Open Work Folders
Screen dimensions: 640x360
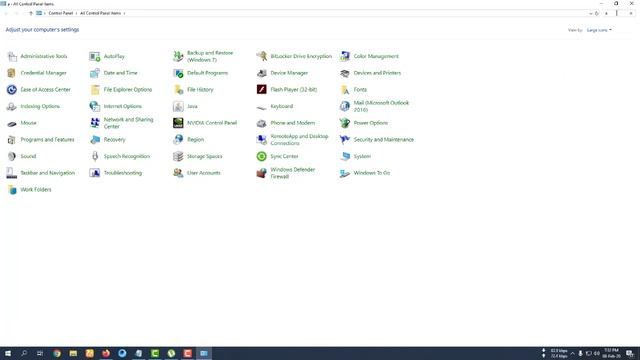click(x=29, y=190)
